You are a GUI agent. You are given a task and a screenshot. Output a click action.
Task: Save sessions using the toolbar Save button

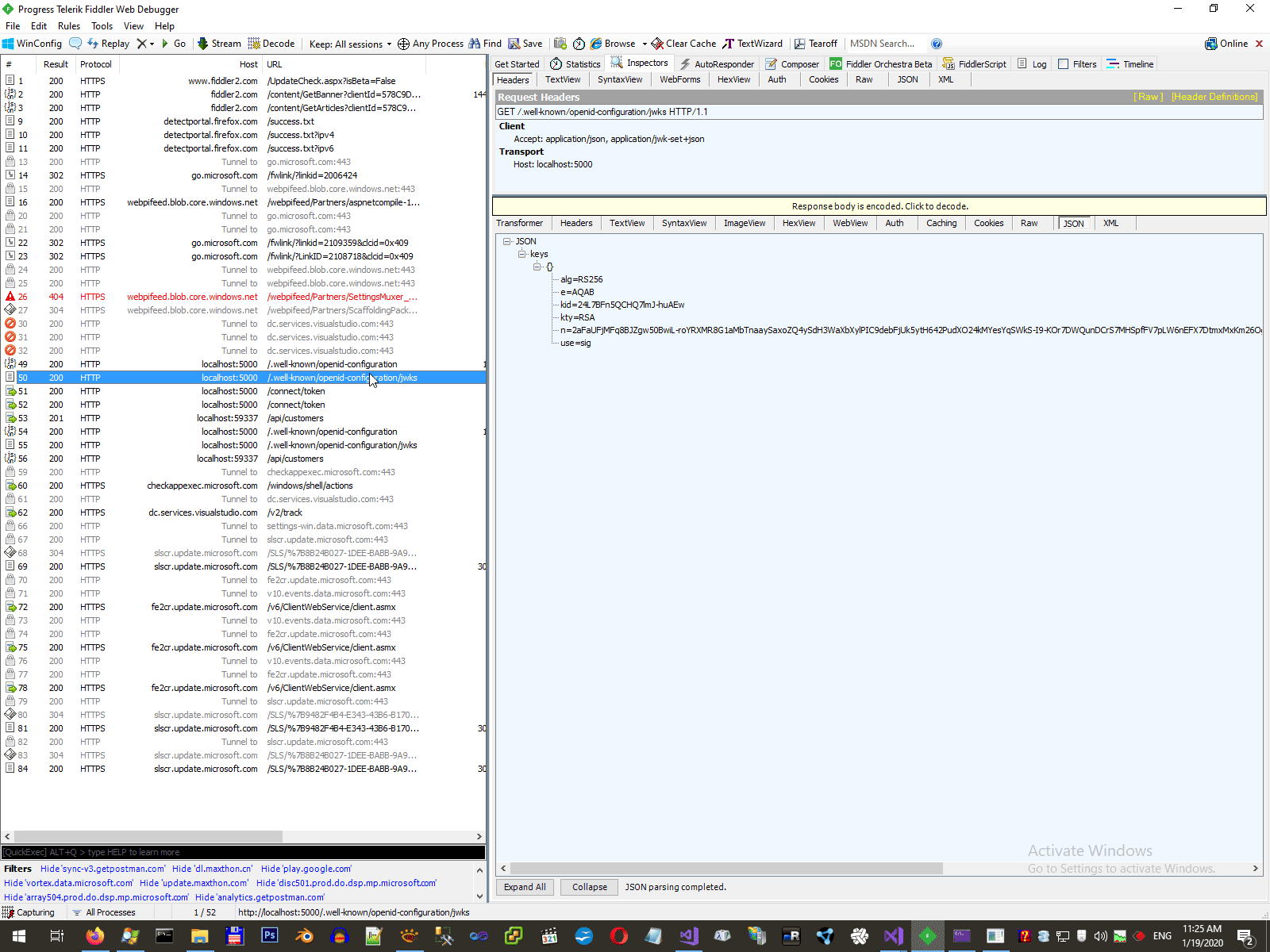coord(525,44)
